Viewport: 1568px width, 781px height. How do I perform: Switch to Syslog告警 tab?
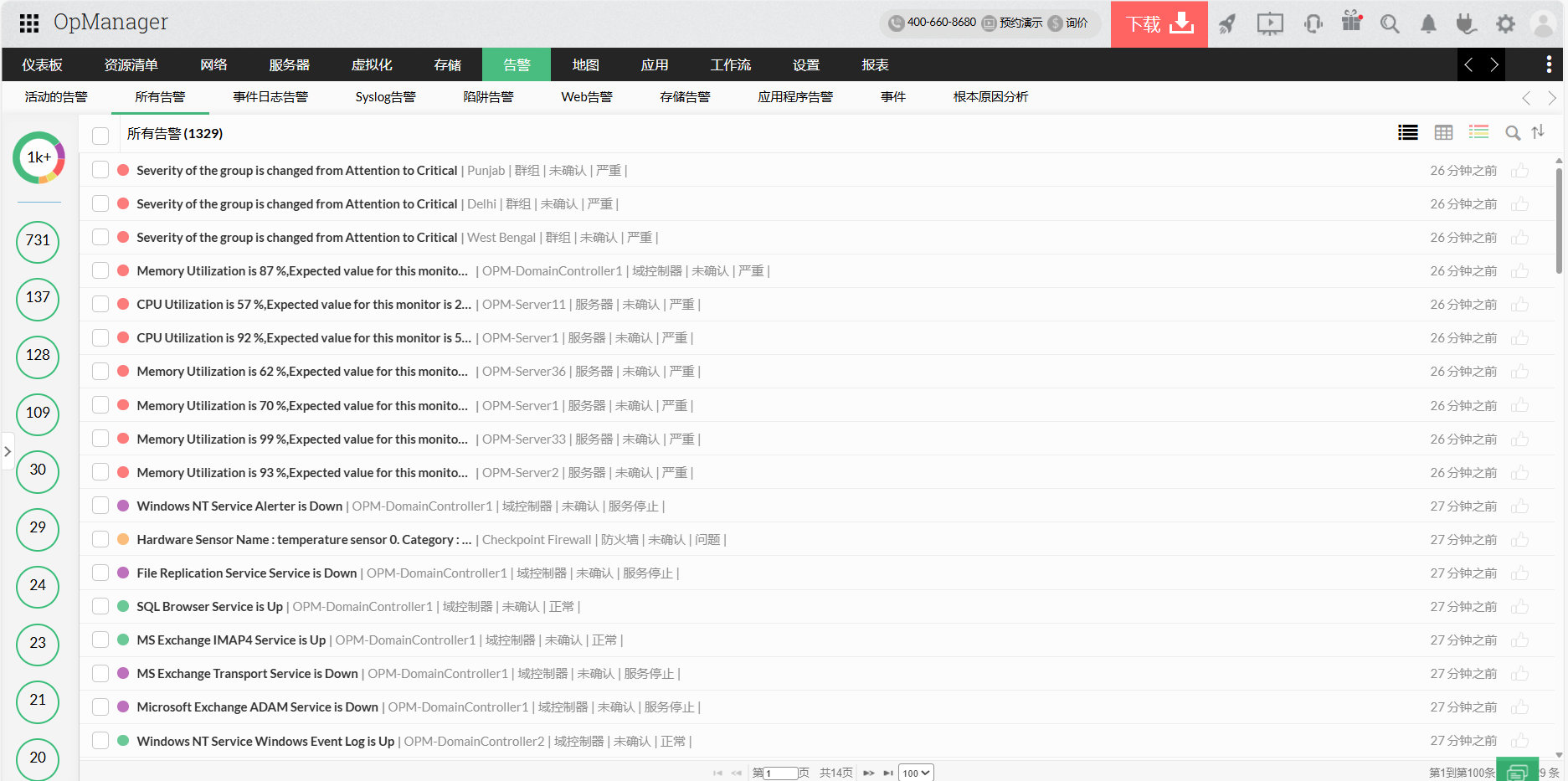385,97
